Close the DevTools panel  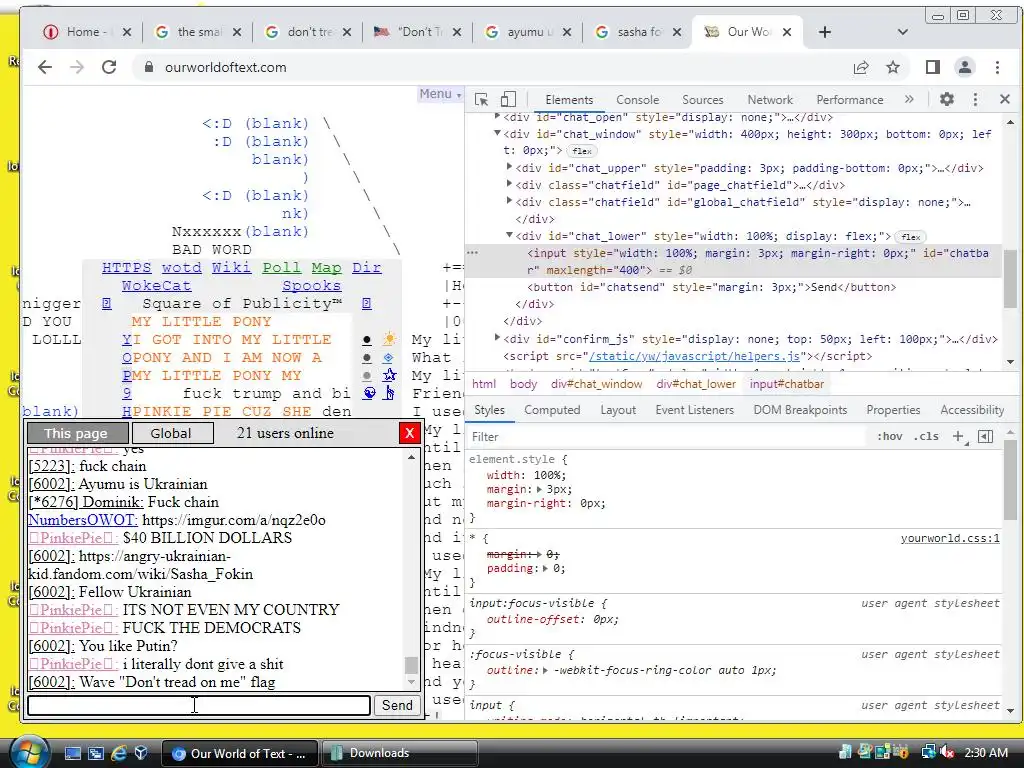pyautogui.click(x=1004, y=99)
